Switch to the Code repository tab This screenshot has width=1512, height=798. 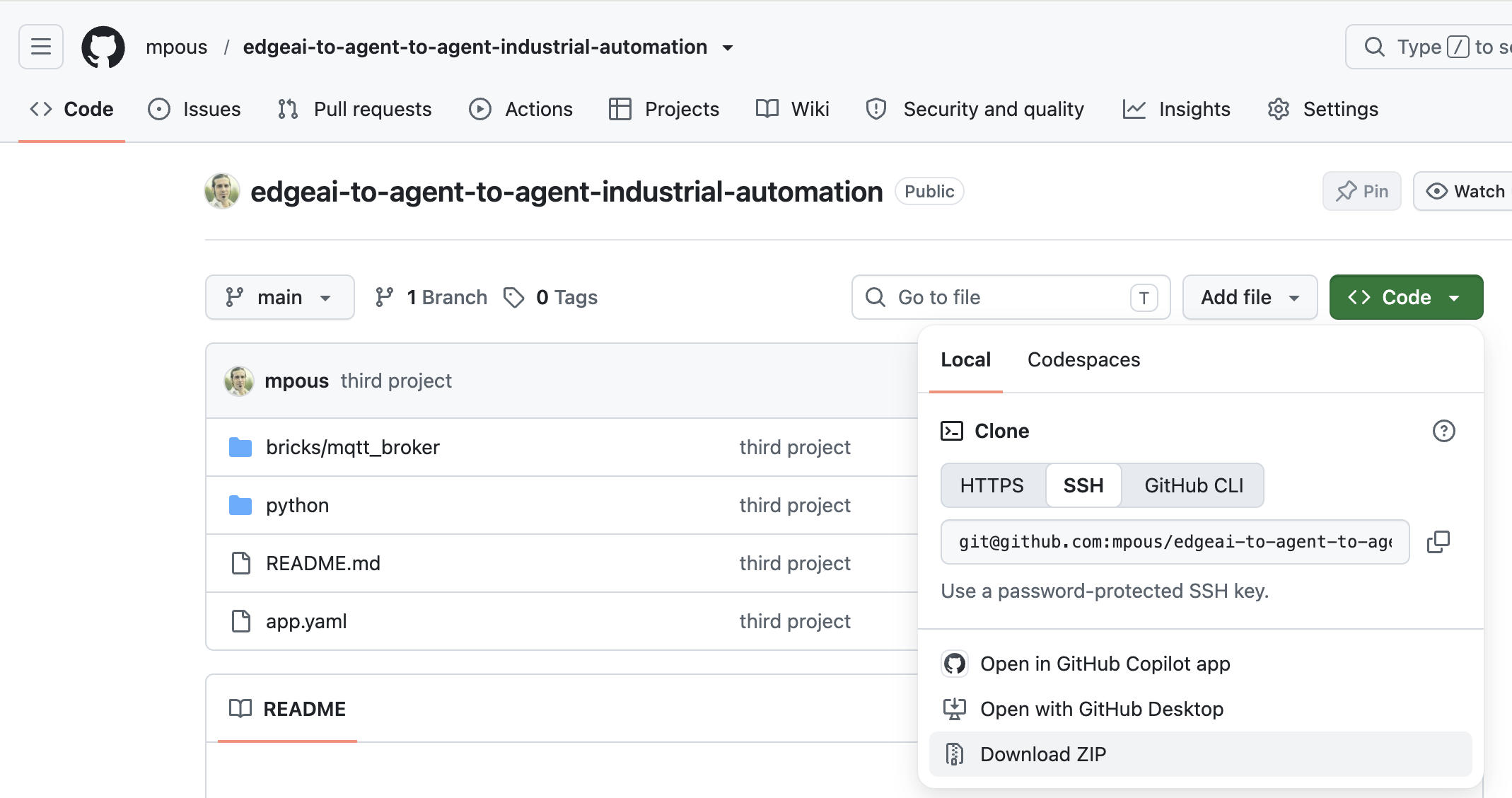pyautogui.click(x=71, y=109)
